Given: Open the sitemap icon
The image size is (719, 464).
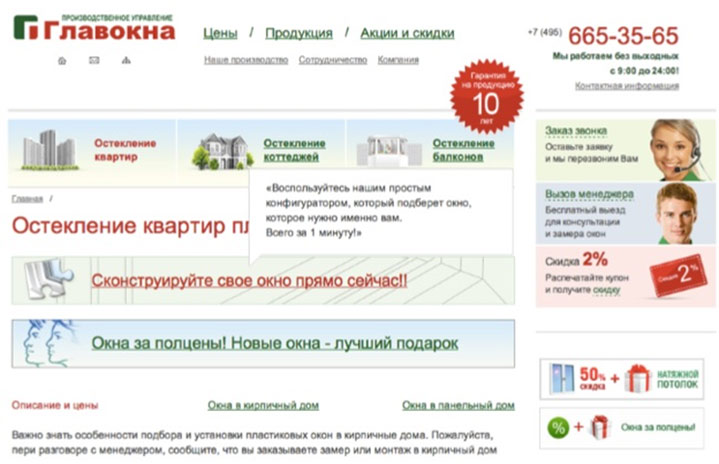Looking at the screenshot, I should [126, 60].
